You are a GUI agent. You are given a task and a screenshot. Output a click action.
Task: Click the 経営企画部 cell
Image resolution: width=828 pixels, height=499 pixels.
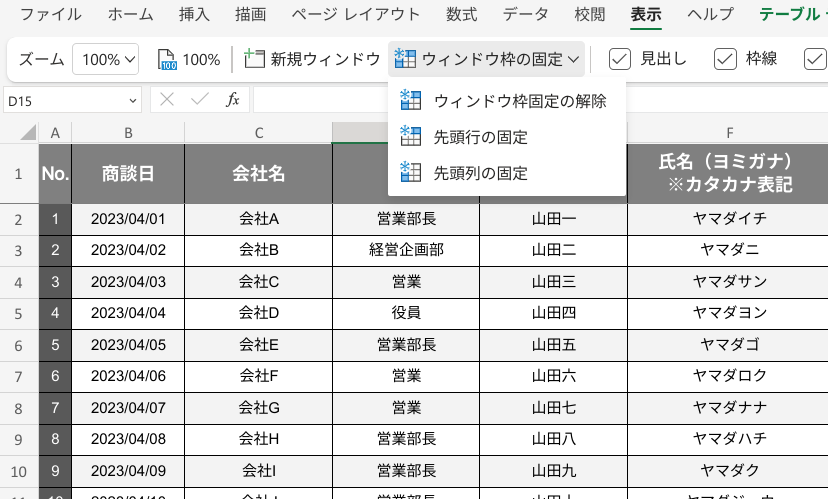(x=406, y=250)
